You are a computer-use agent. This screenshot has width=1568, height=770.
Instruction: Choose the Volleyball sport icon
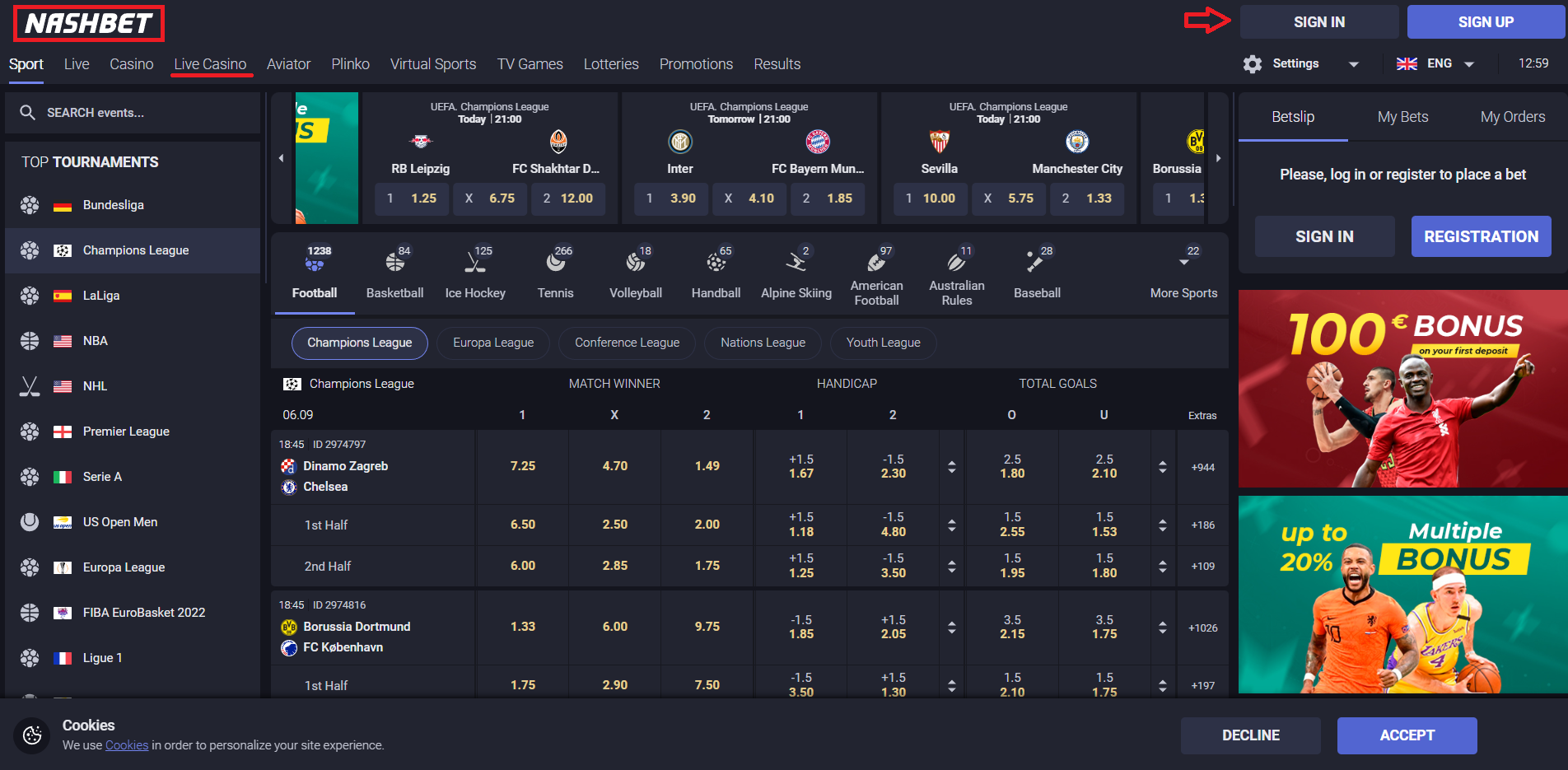click(635, 263)
